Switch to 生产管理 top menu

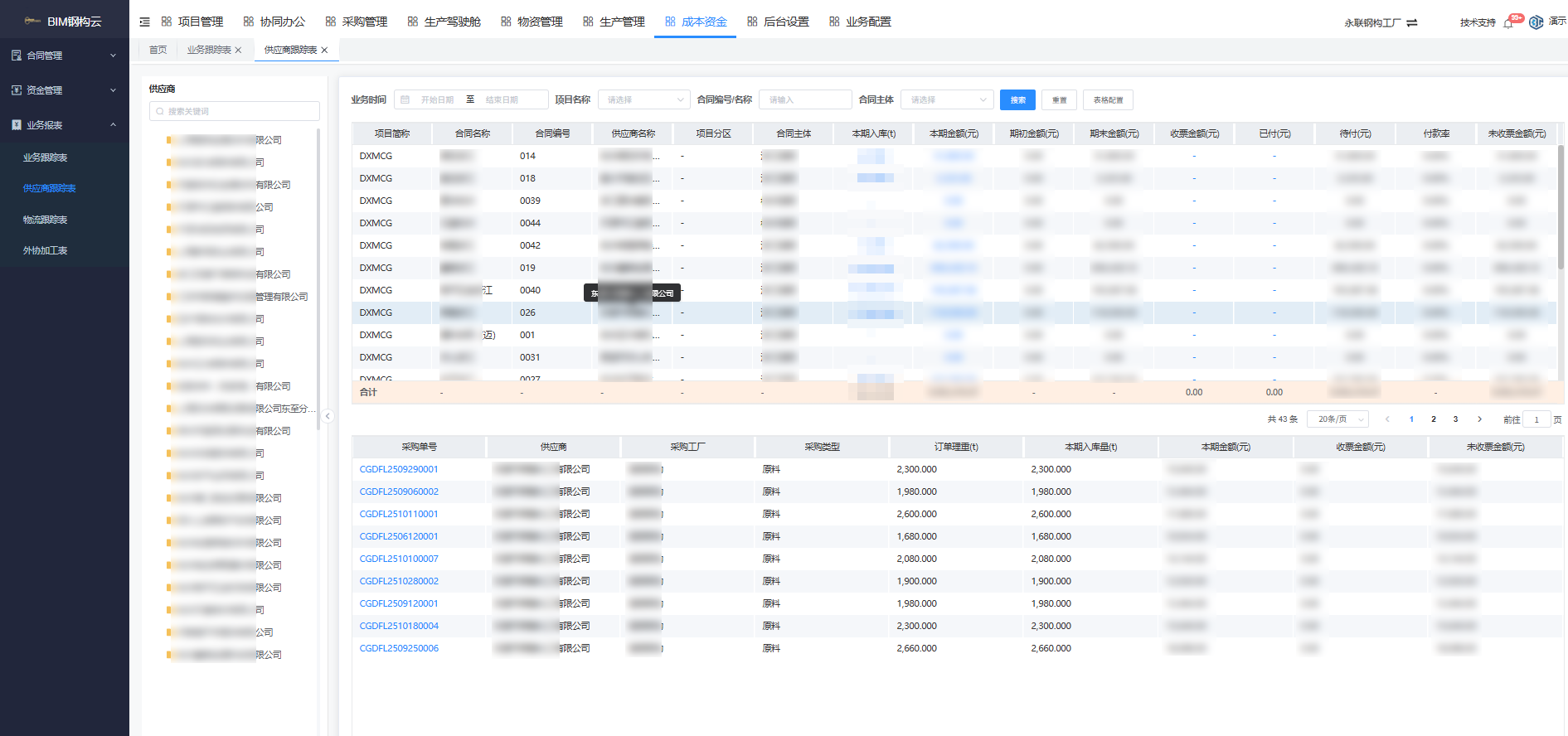[x=614, y=22]
